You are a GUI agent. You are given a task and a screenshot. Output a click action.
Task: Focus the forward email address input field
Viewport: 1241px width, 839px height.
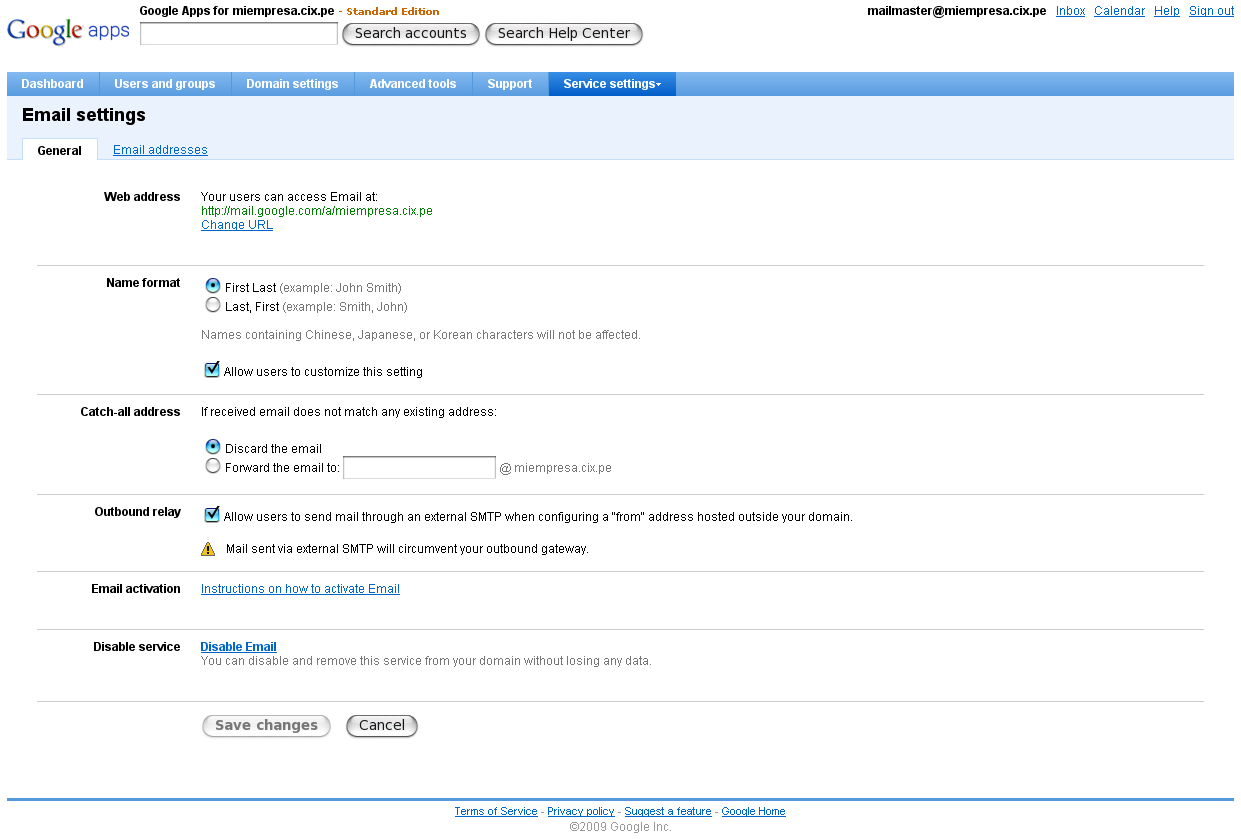click(x=419, y=467)
